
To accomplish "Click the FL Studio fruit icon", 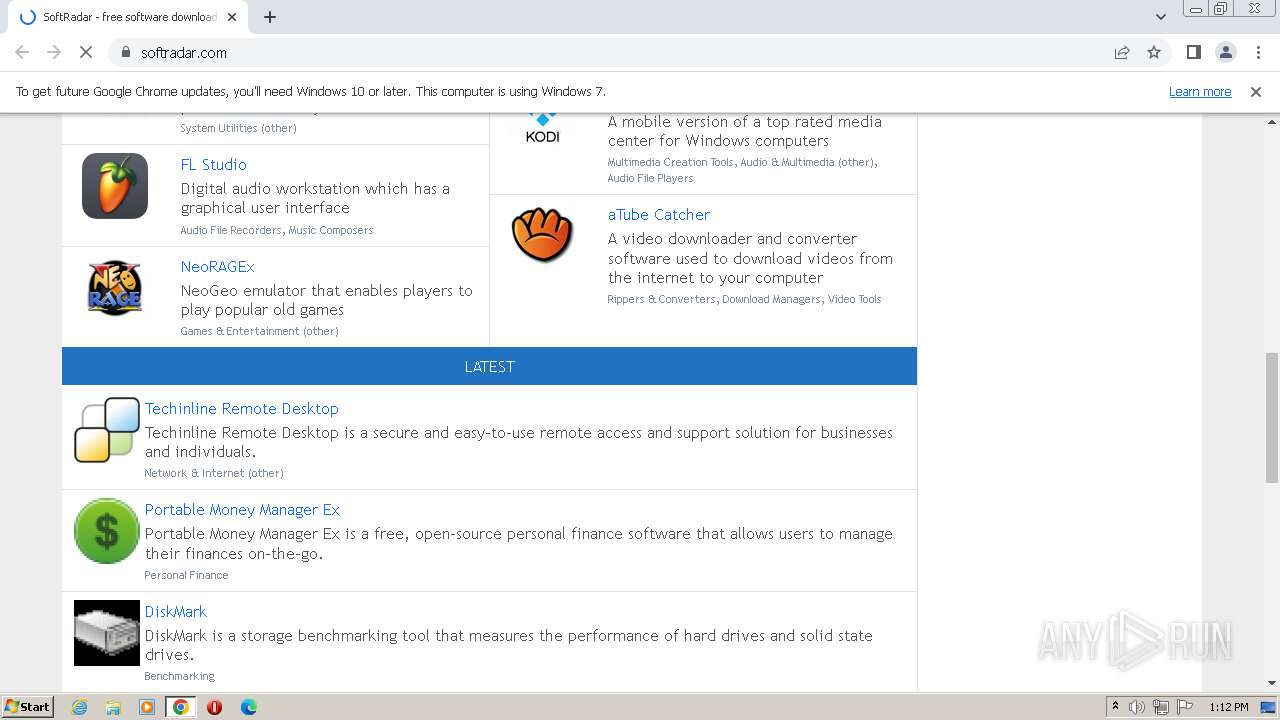I will point(115,186).
